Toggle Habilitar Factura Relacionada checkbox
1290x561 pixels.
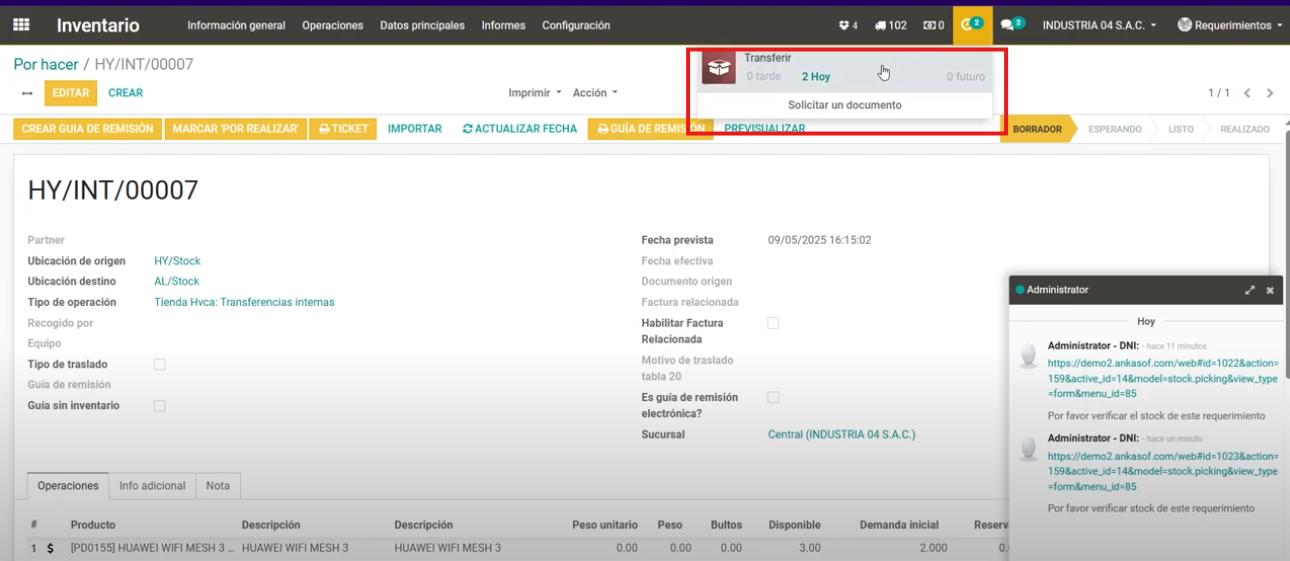[x=773, y=323]
